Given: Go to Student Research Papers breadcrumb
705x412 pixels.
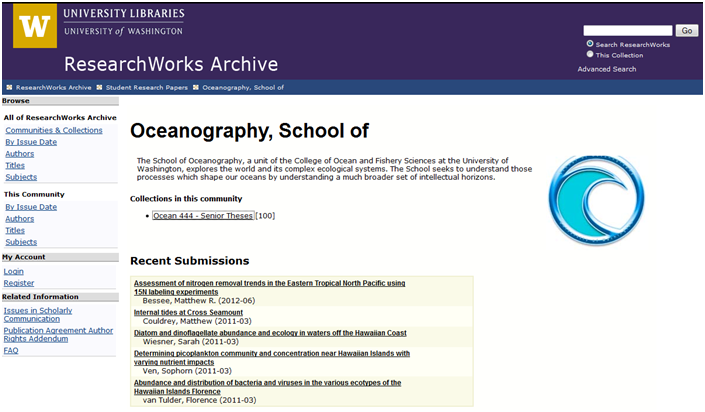Looking at the screenshot, I should [x=147, y=87].
